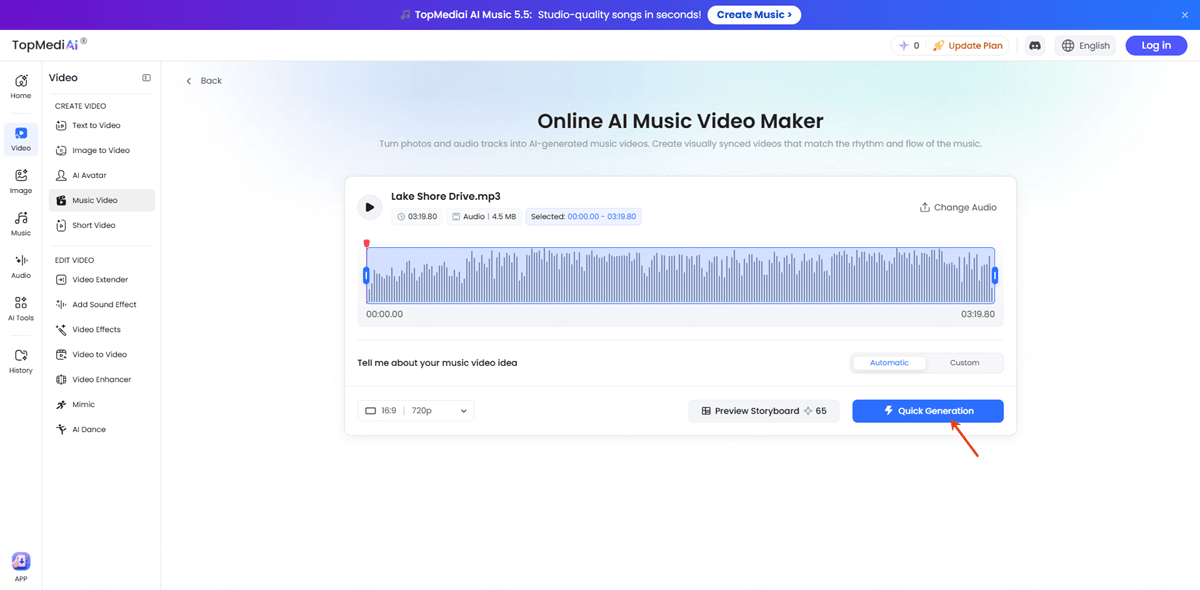Open AI Tools from the sidebar

(21, 309)
